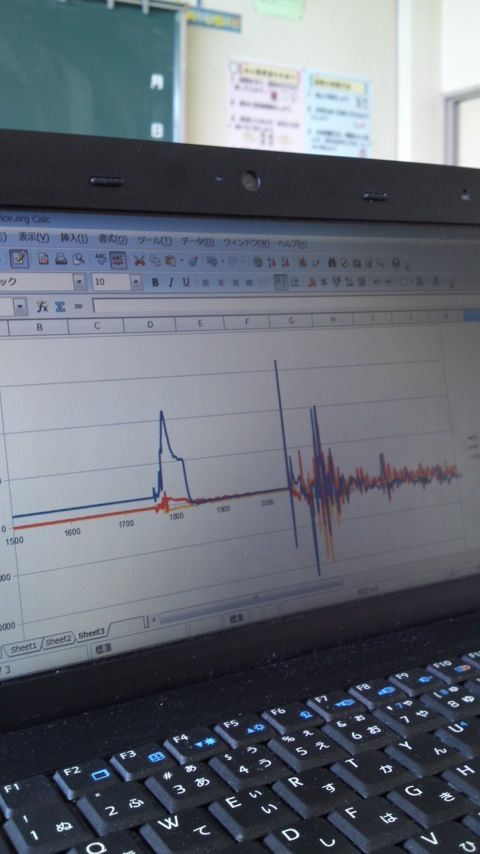Select column B header
The image size is (480, 854).
click(x=39, y=327)
